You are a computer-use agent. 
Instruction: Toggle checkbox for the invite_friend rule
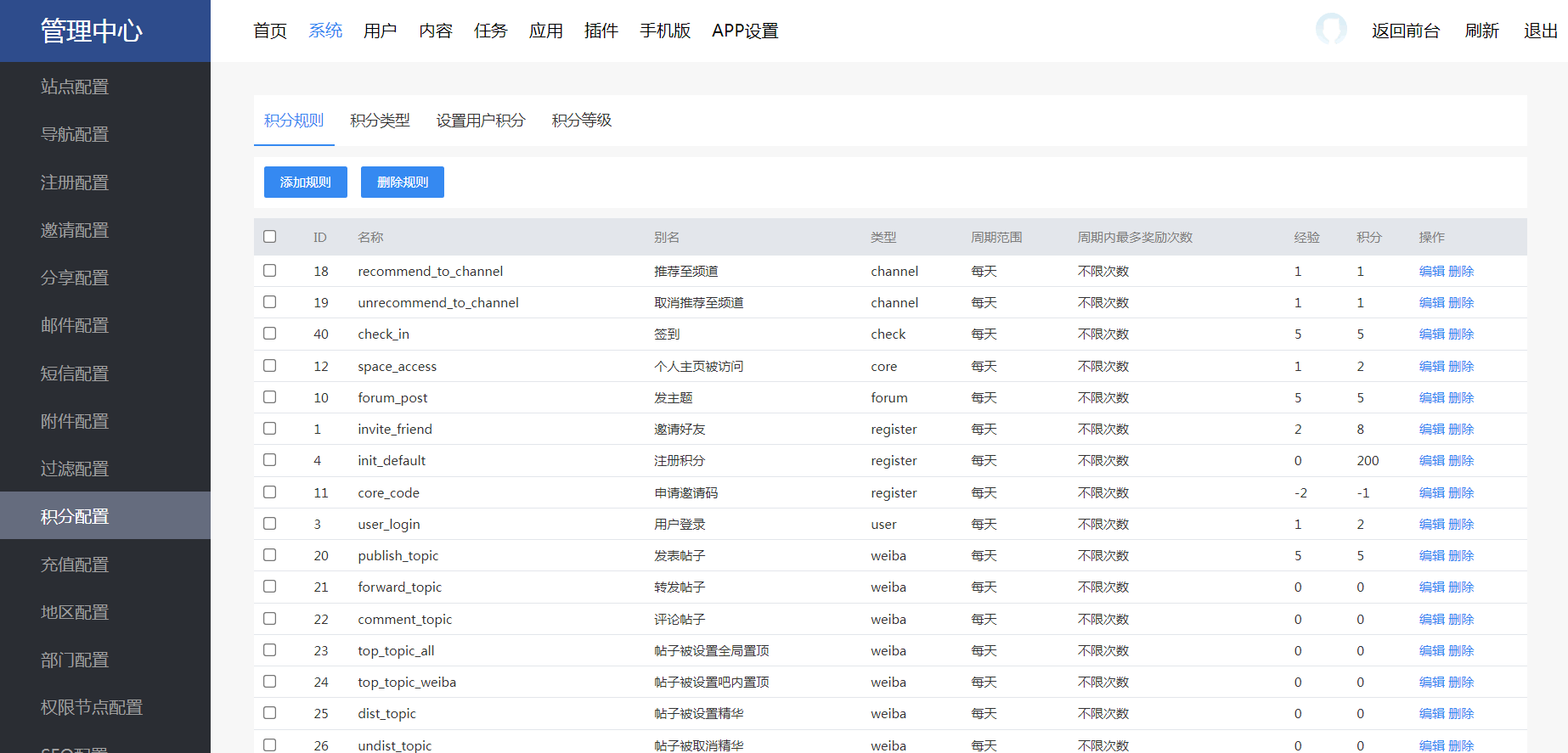(270, 429)
